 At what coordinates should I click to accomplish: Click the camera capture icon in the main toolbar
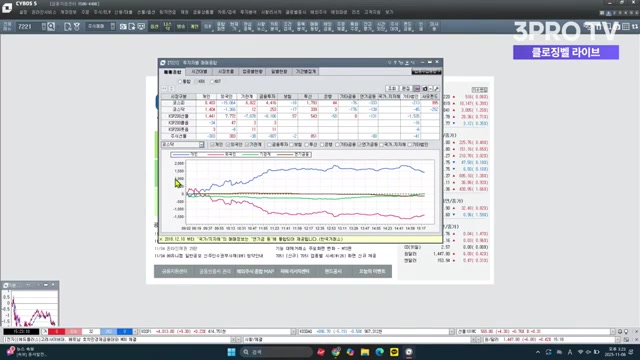(123, 27)
